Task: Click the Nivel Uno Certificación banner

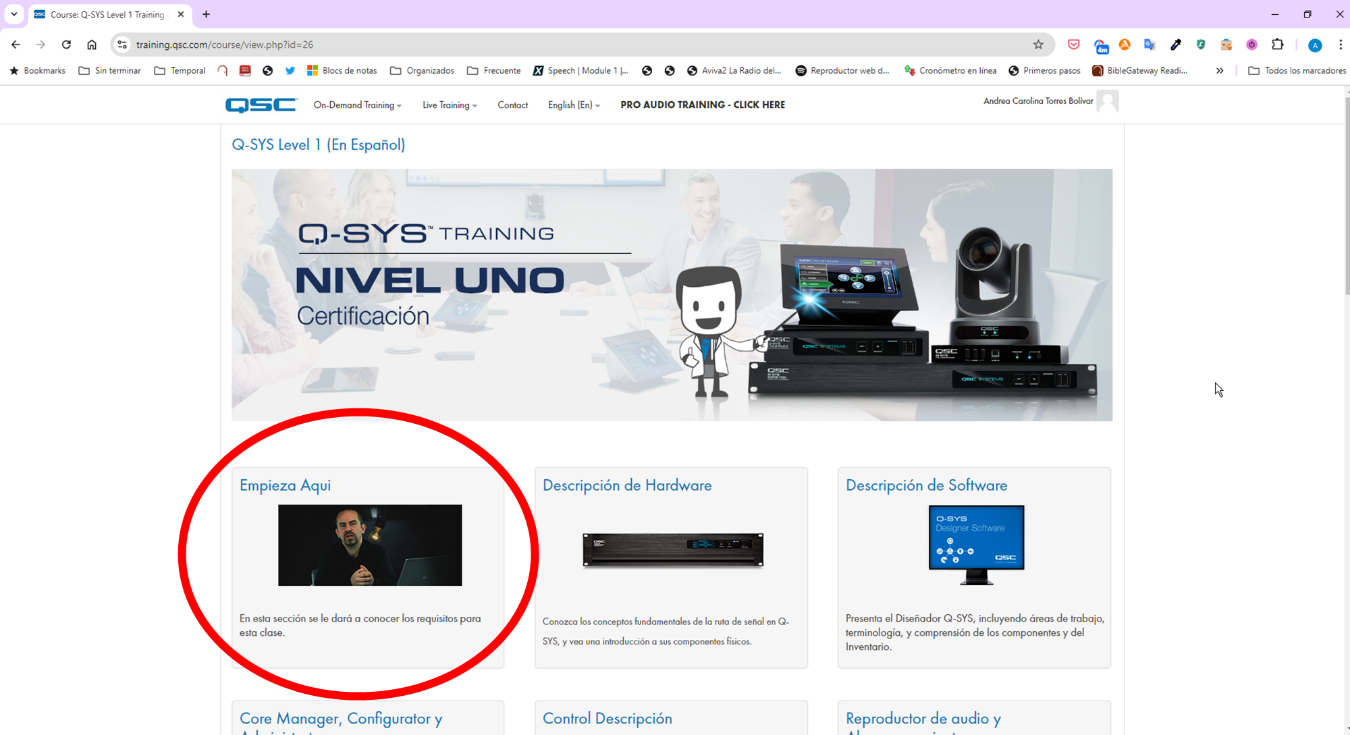Action: pyautogui.click(x=672, y=295)
